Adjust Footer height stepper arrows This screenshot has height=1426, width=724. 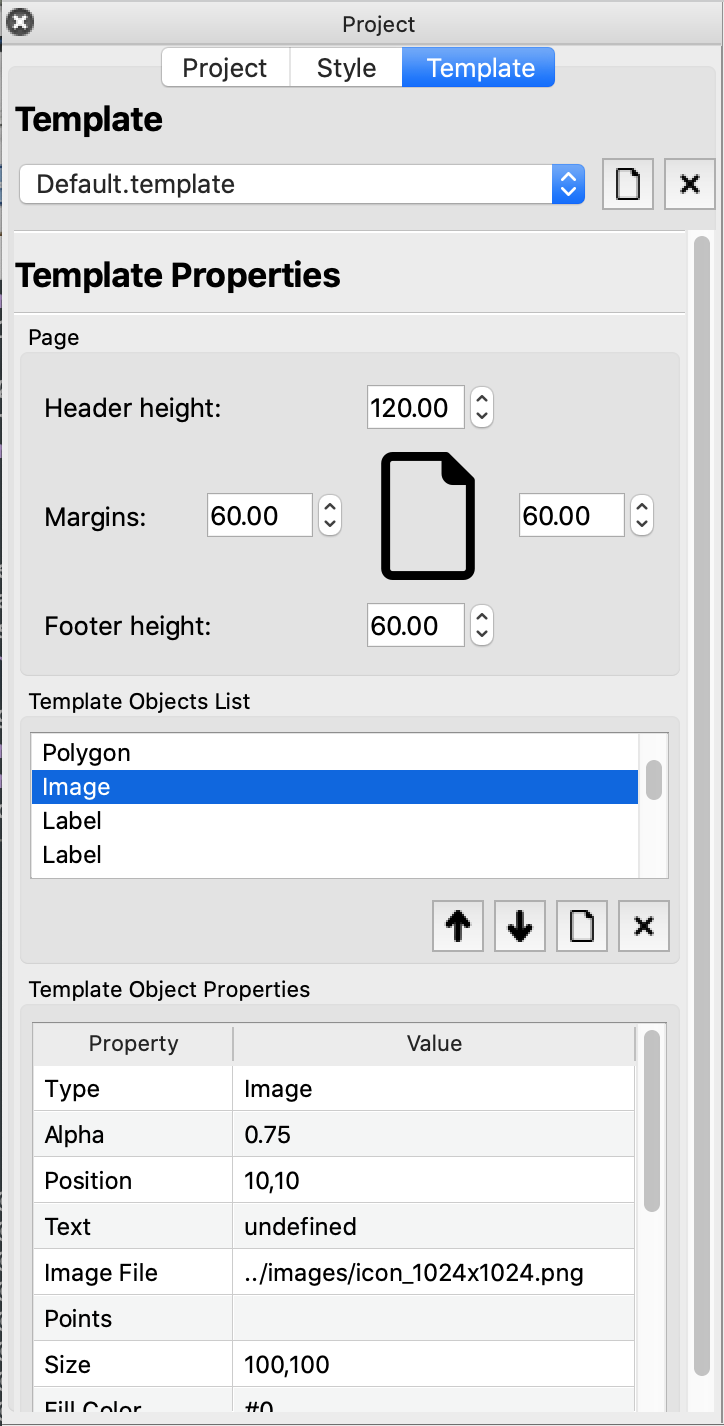(x=482, y=626)
